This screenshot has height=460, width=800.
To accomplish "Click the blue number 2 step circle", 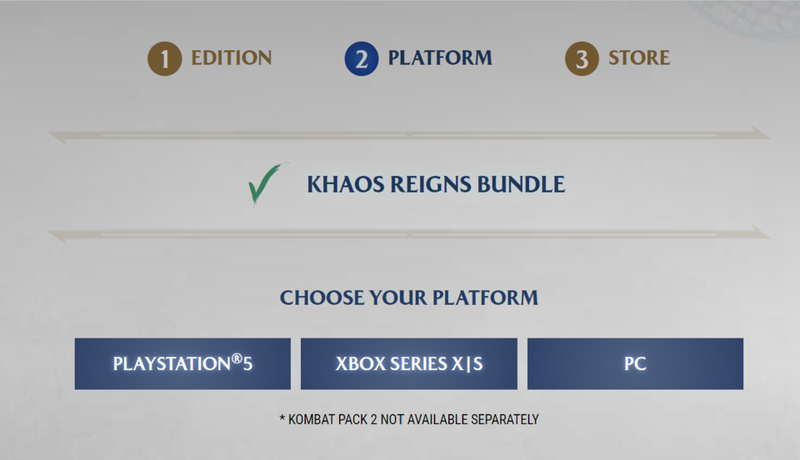I will 360,58.
